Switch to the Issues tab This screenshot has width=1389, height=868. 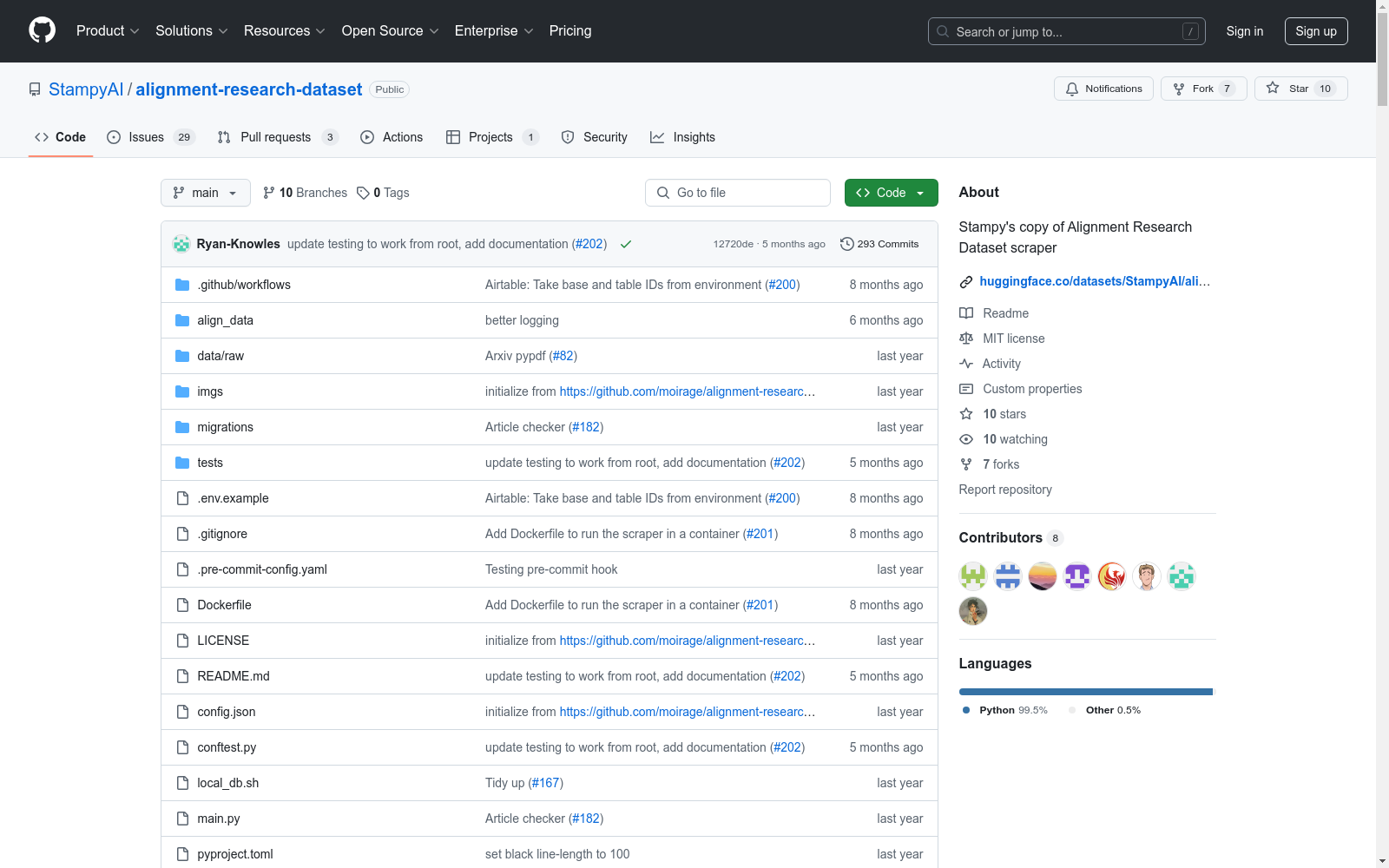pos(151,137)
